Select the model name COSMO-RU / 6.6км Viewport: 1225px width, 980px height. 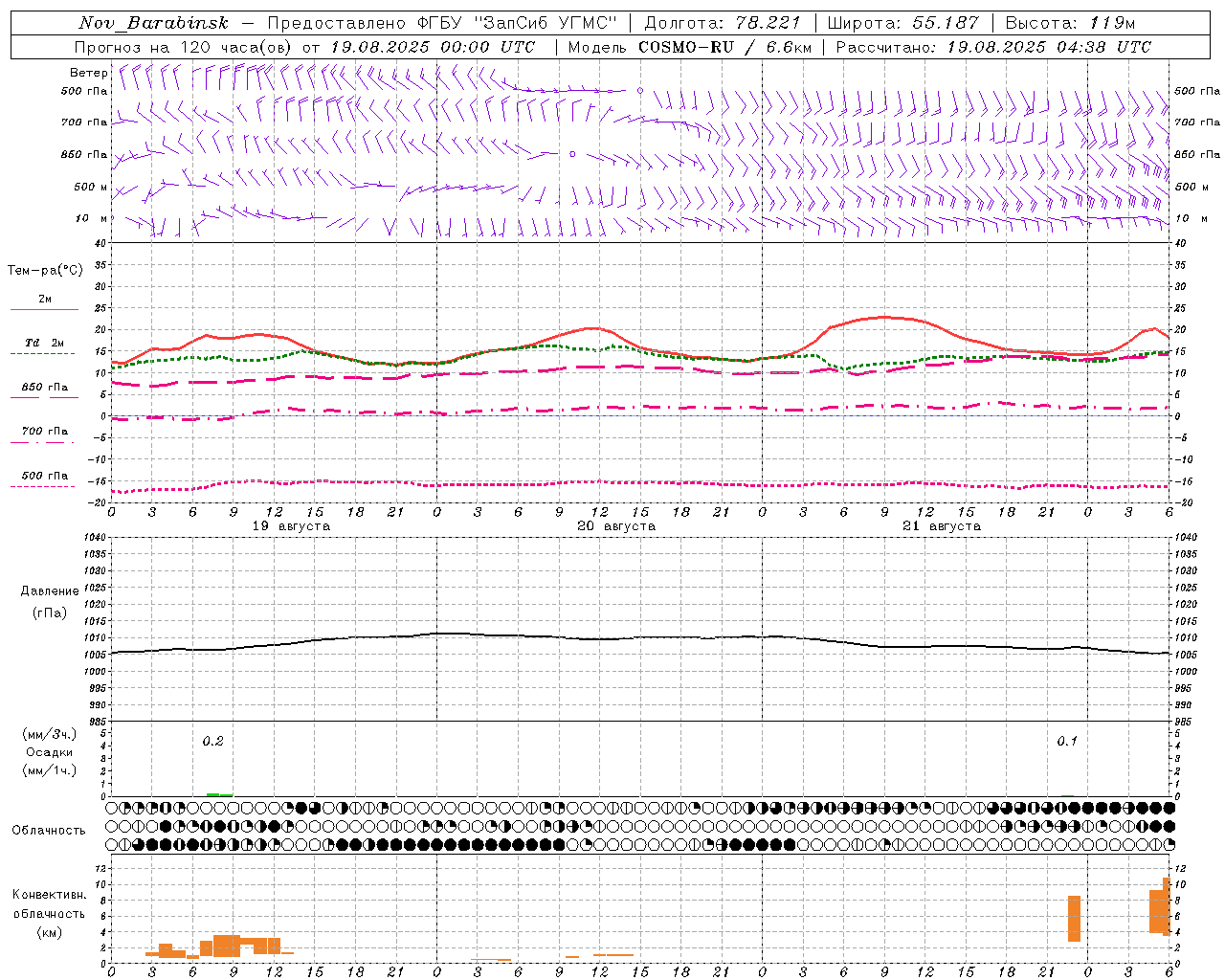(724, 47)
